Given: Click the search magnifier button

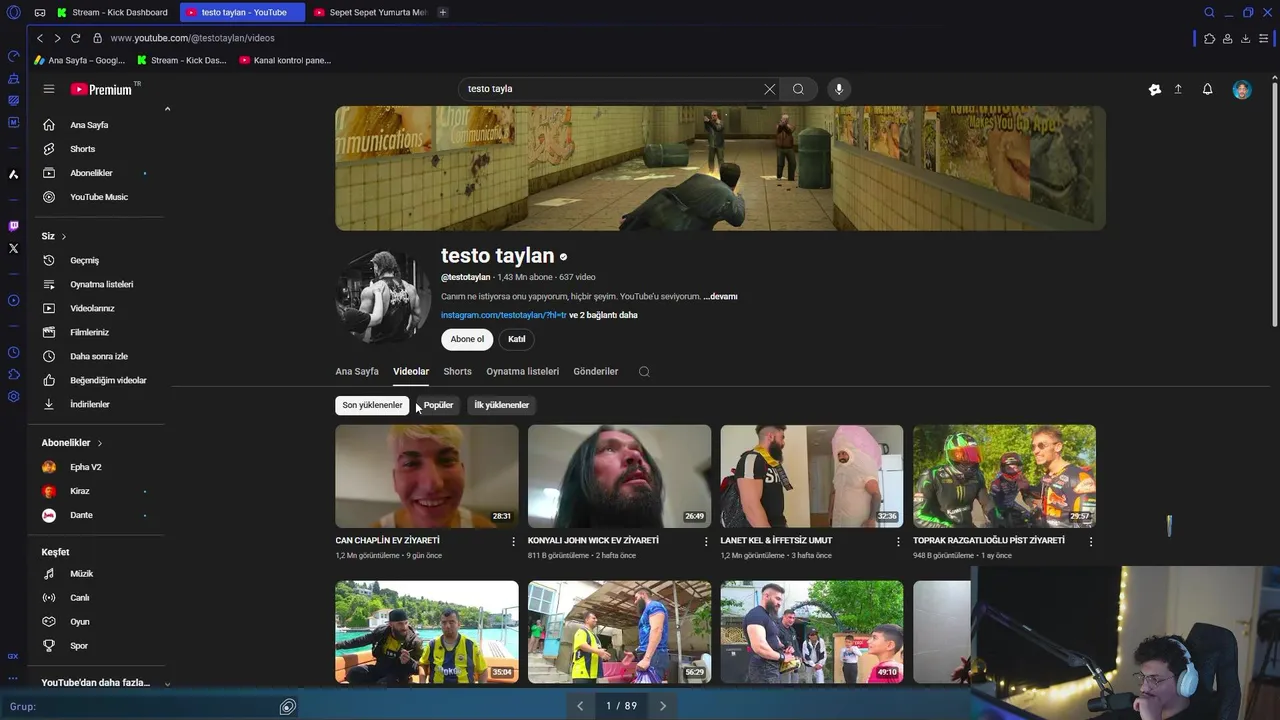Looking at the screenshot, I should tap(798, 89).
